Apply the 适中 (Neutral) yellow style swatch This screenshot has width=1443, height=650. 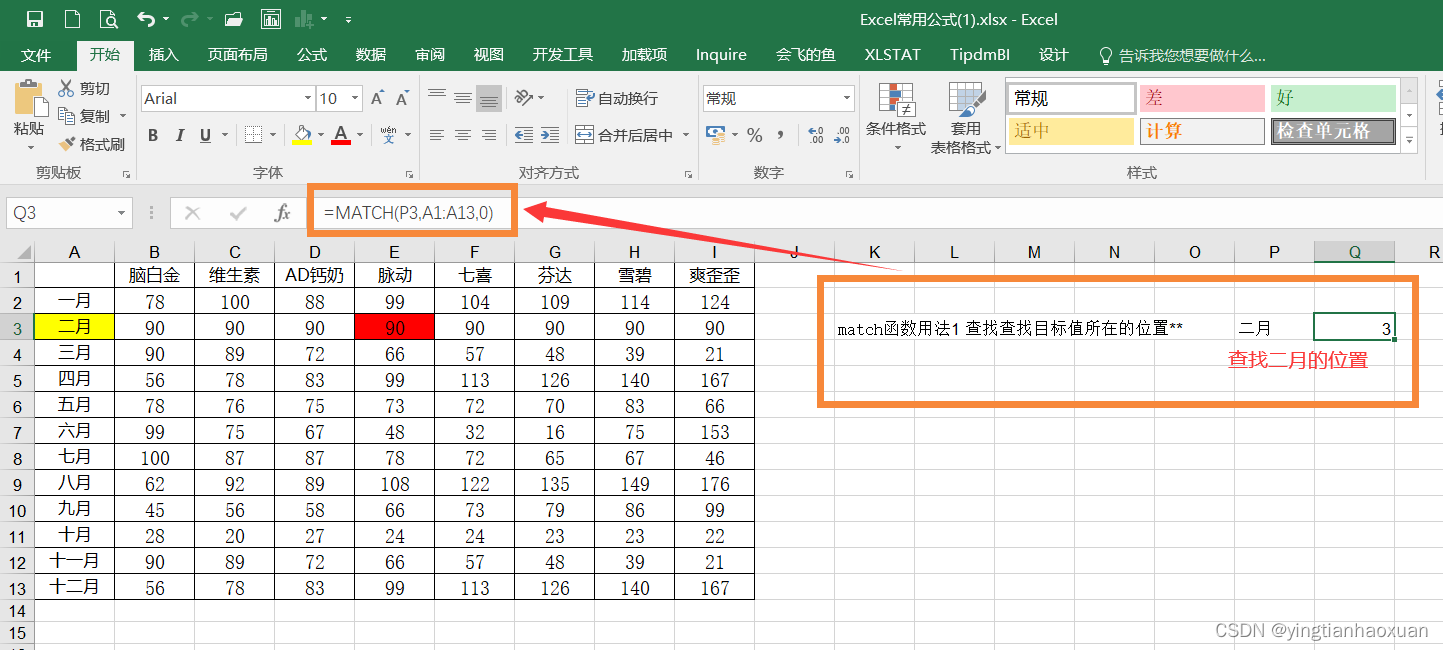pos(1071,131)
